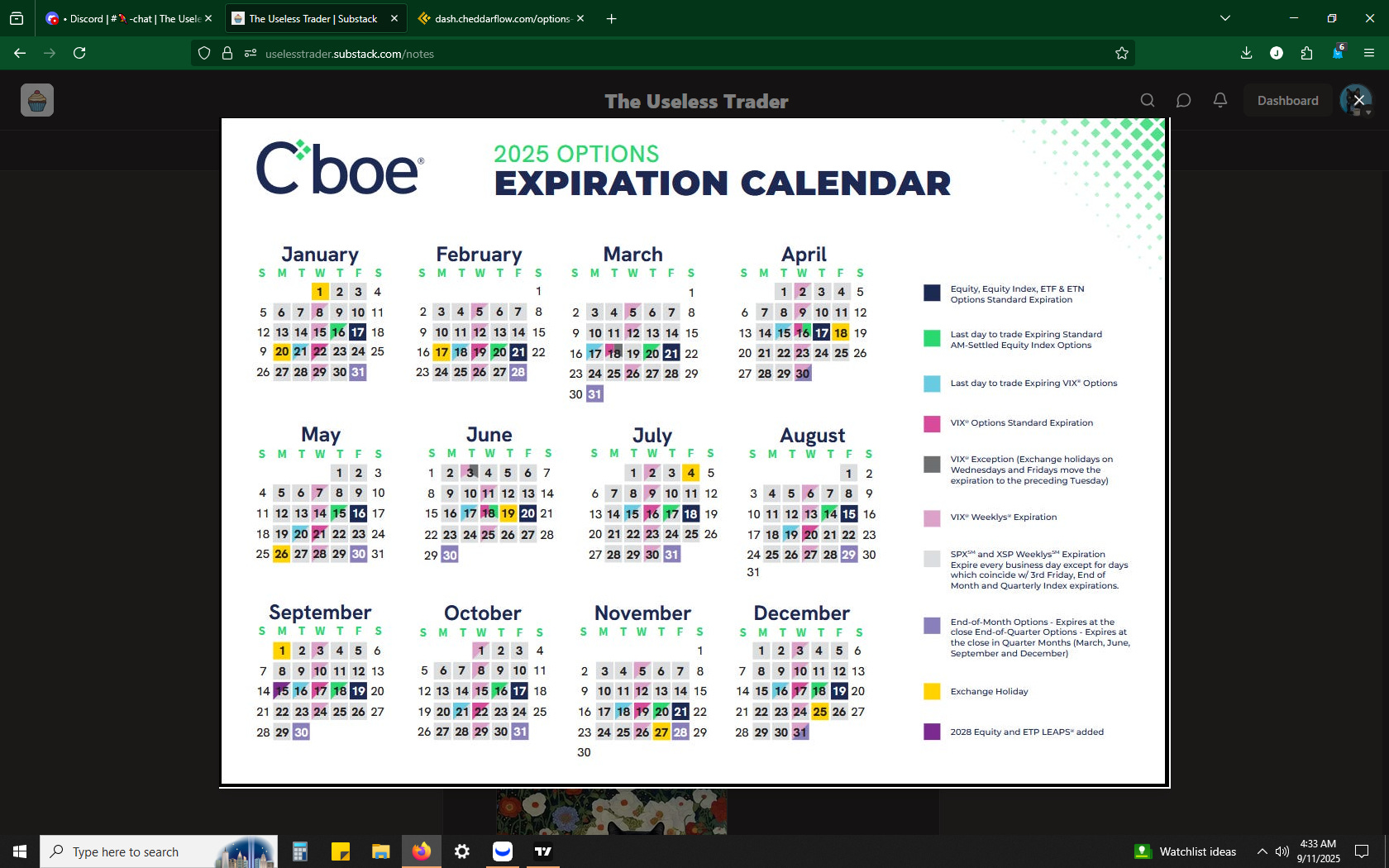Click the December month heading
The image size is (1389, 868).
(801, 613)
